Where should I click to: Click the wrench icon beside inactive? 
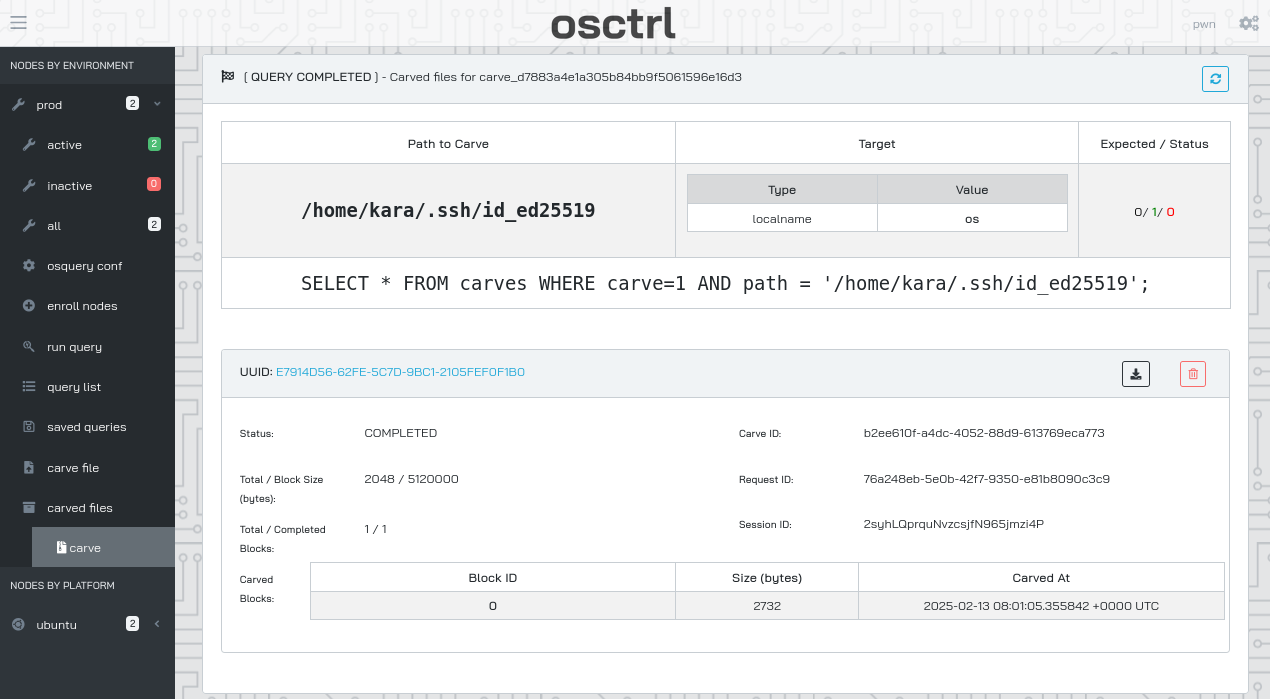point(28,186)
